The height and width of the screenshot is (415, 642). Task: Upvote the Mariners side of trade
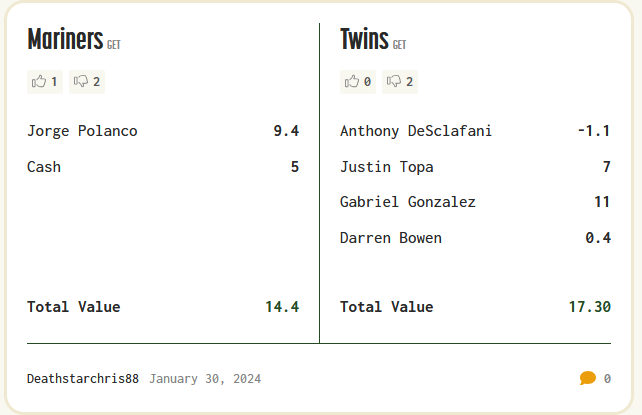45,81
